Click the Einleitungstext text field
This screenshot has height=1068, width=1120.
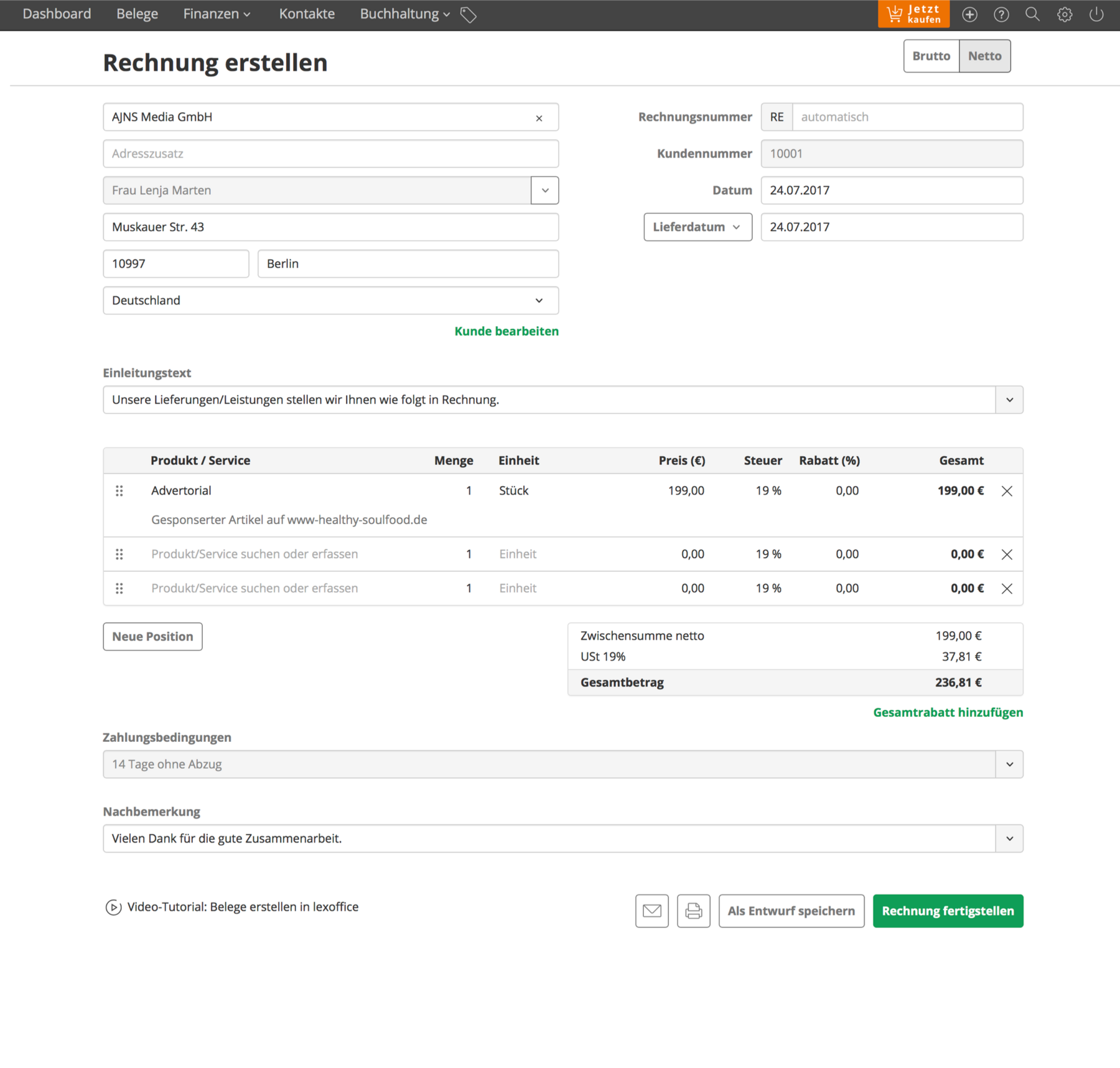click(549, 400)
